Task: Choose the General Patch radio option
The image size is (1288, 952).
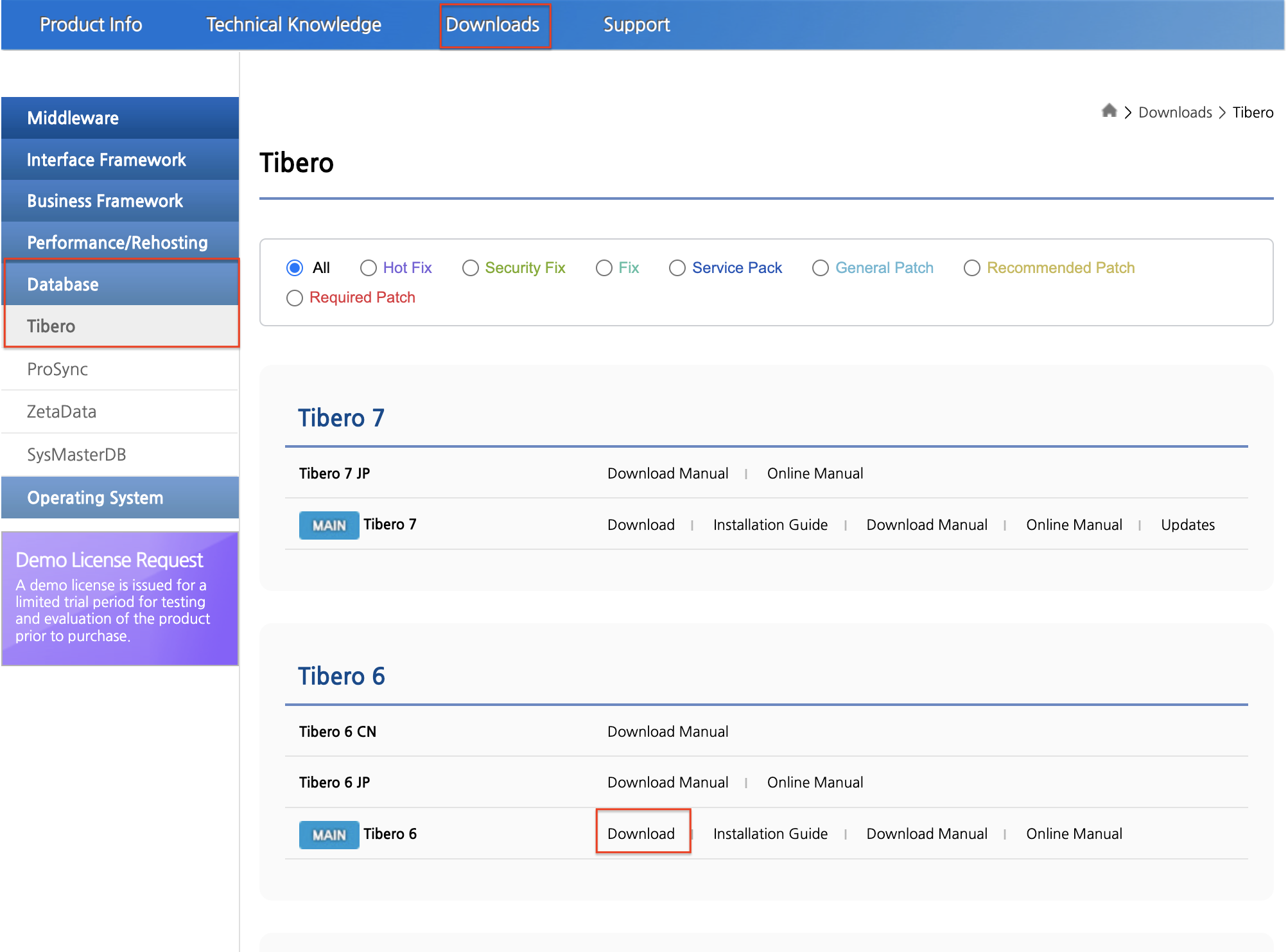Action: 821,268
